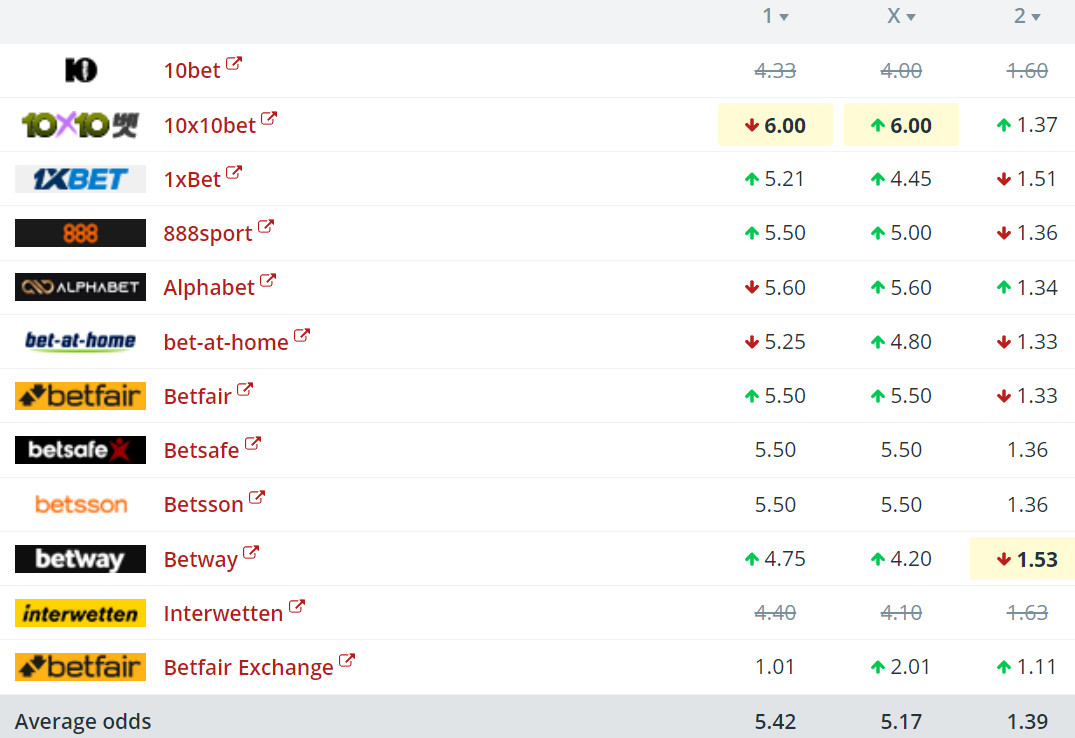Click external link icon next to 10x10bet
The height and width of the screenshot is (738, 1075).
click(x=269, y=118)
